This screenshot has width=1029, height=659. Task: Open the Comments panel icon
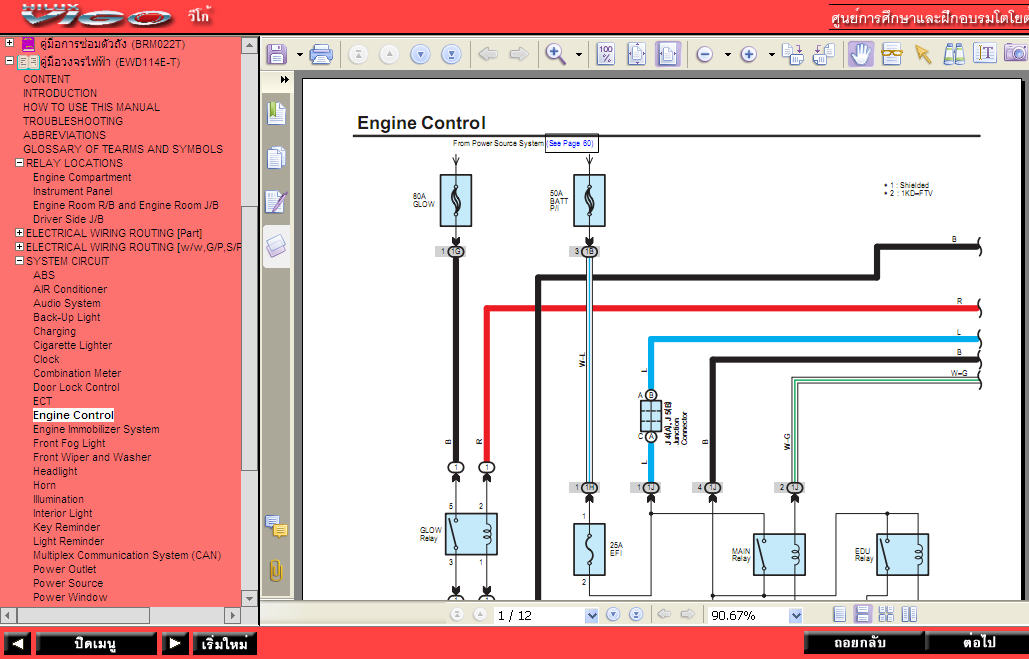276,526
